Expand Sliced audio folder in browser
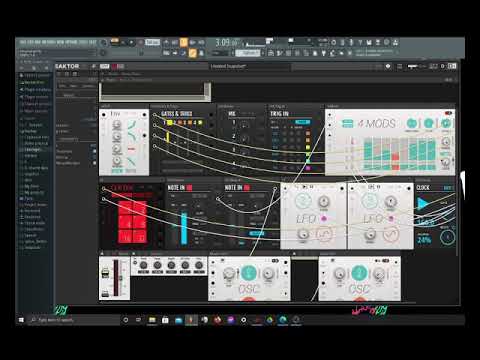Viewport: 480px width, 360px height. [33, 223]
